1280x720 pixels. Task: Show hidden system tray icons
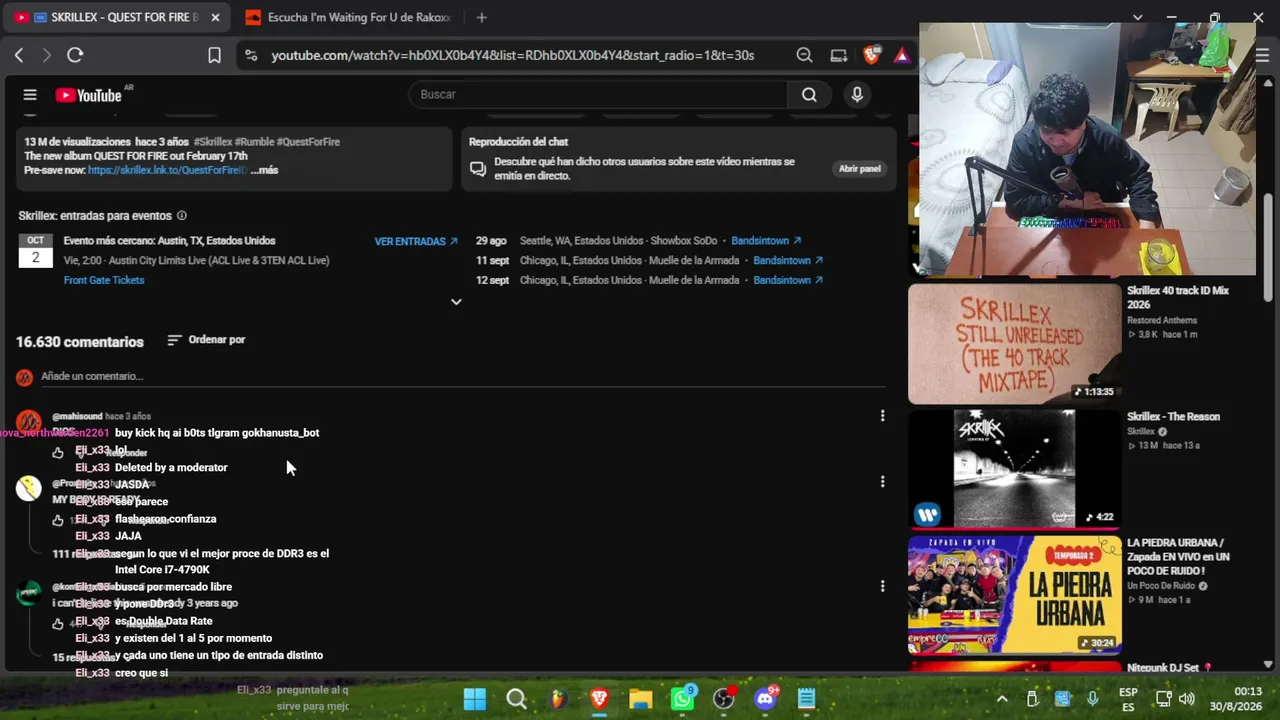pos(1002,699)
